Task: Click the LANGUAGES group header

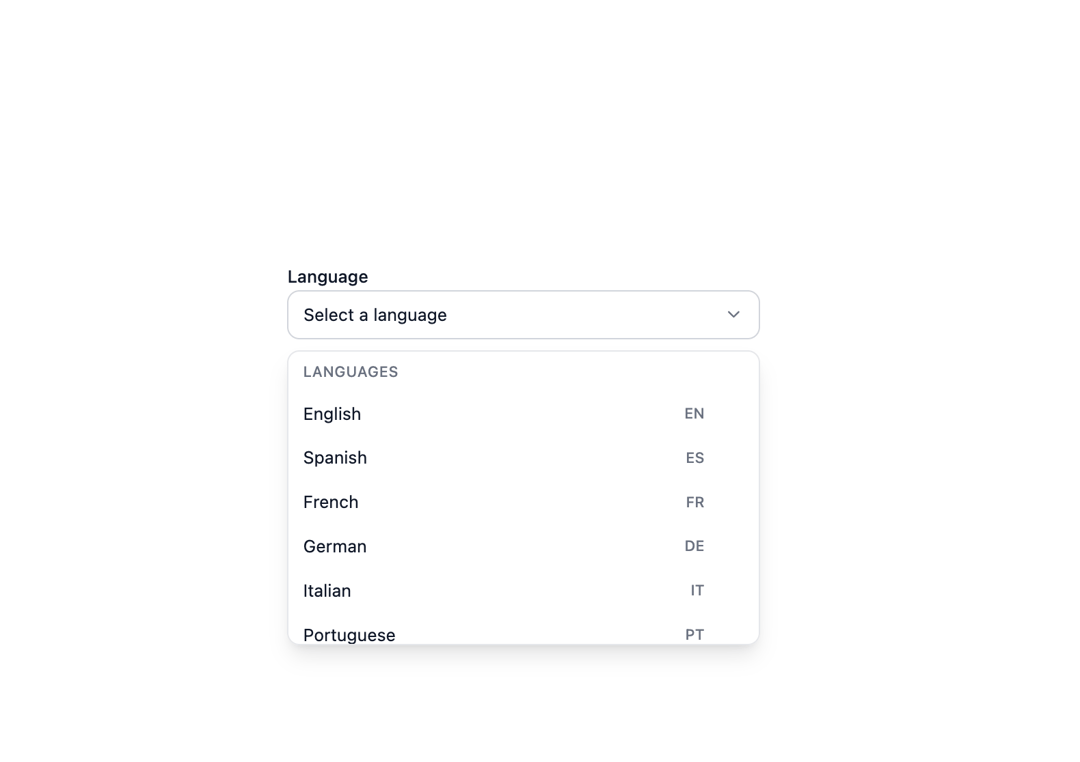Action: pos(351,372)
